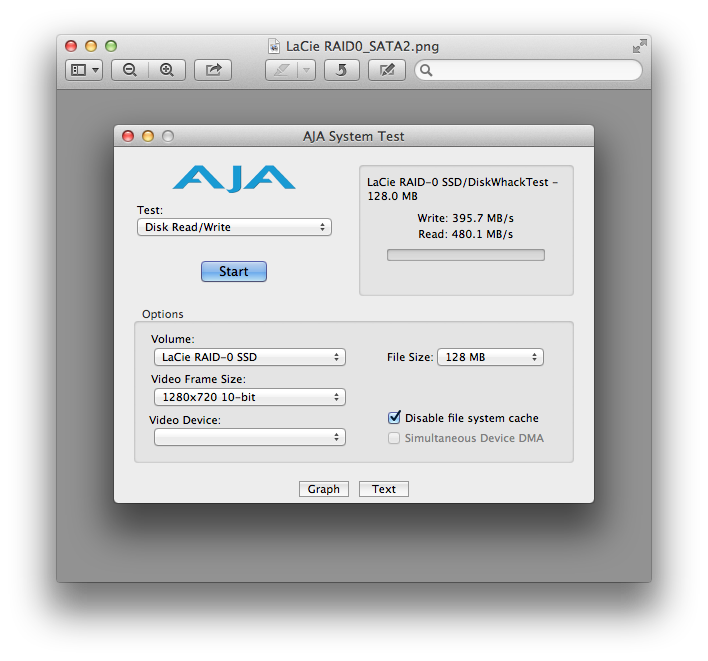Open the Video Frame Size dropdown
This screenshot has height=661, width=708.
[250, 397]
